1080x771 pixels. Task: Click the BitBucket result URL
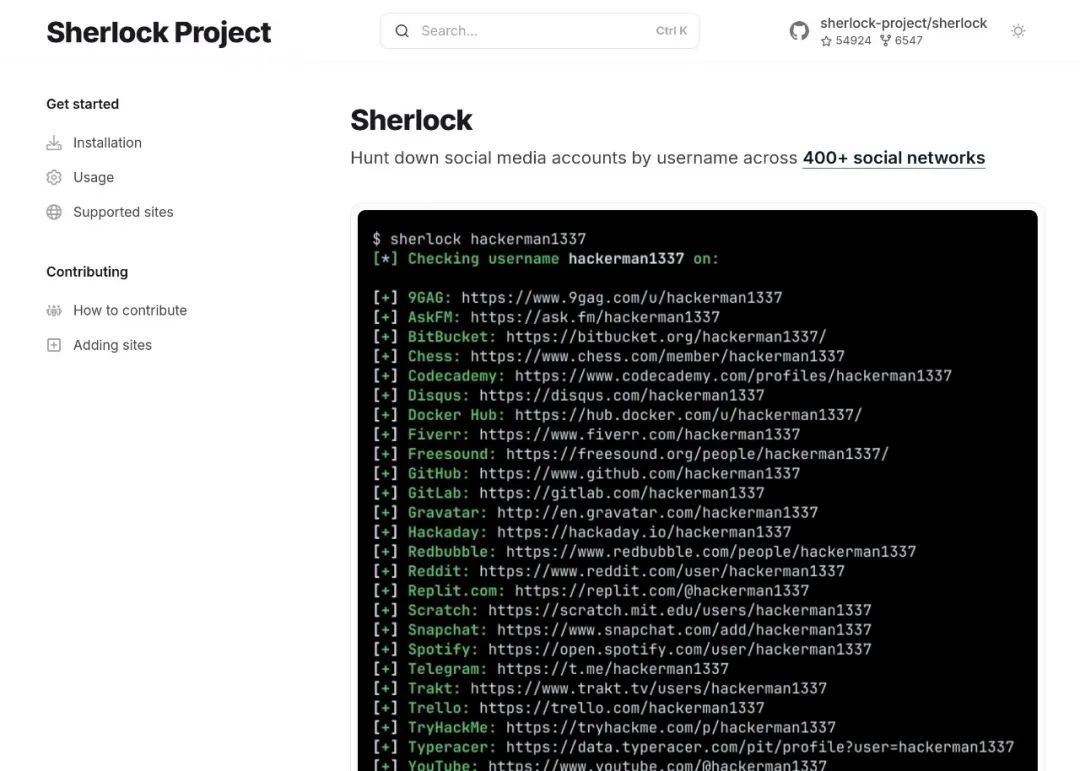[x=666, y=337]
